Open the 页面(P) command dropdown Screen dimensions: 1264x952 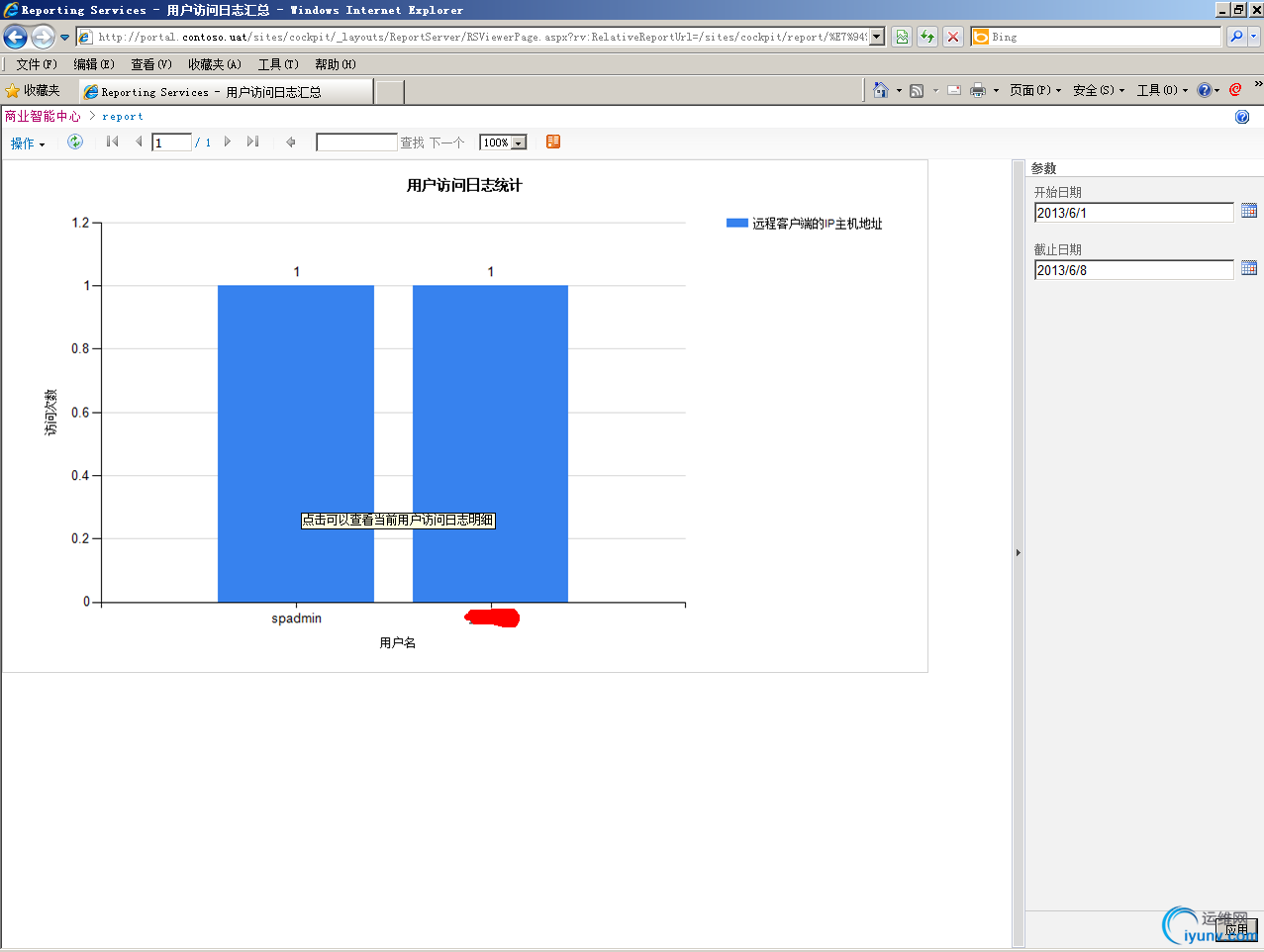coord(1035,90)
